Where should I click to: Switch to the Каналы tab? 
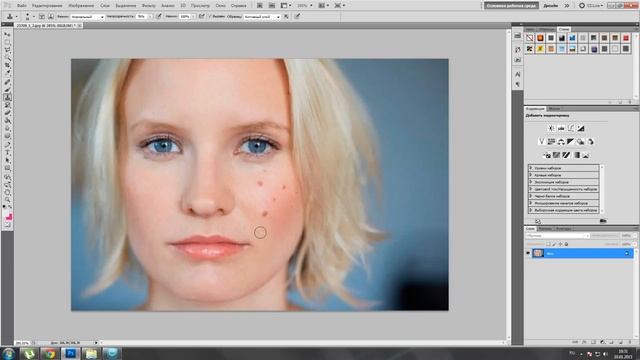tap(545, 229)
